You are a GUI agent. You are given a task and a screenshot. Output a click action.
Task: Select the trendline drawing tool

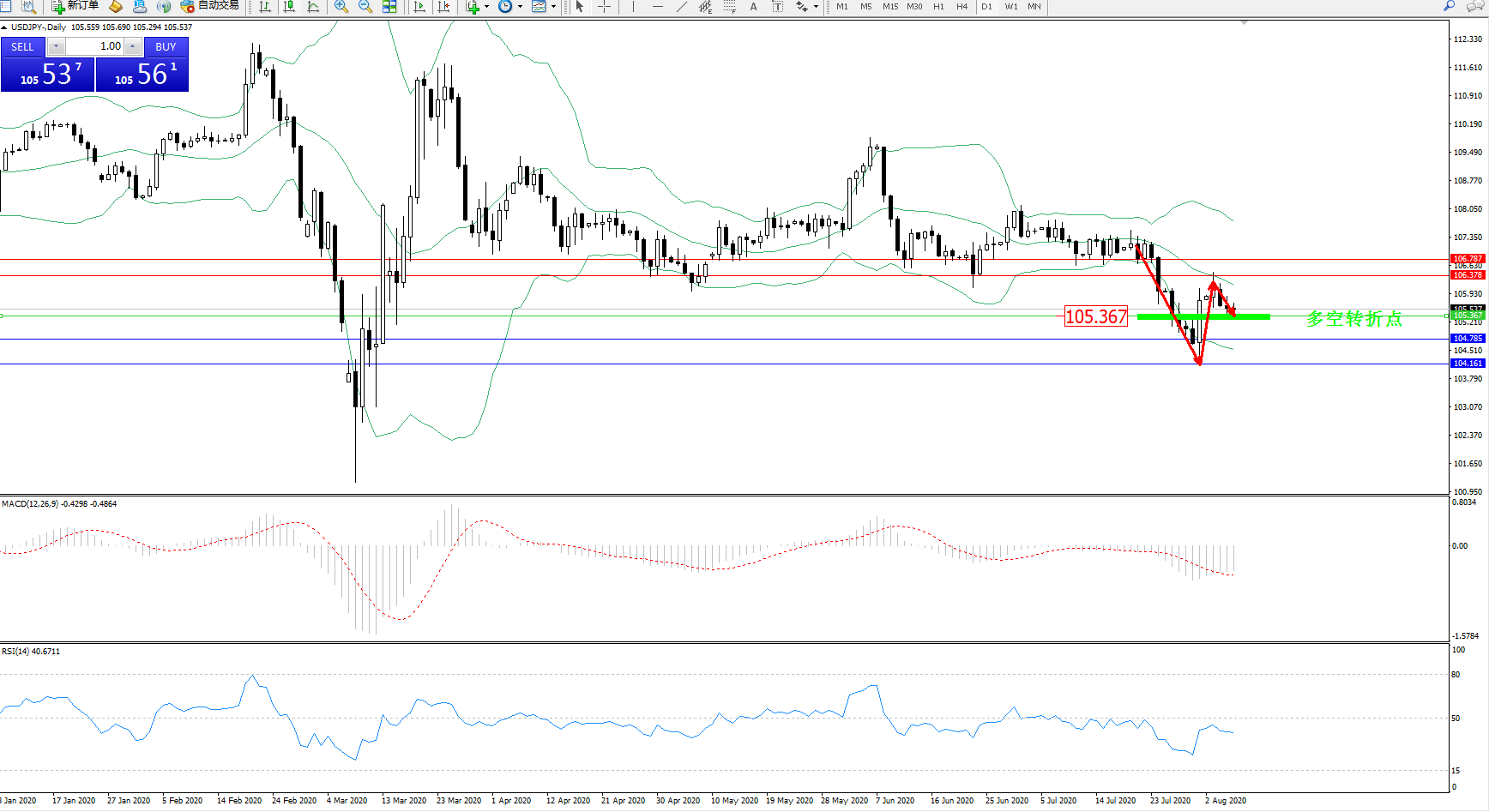point(682,7)
